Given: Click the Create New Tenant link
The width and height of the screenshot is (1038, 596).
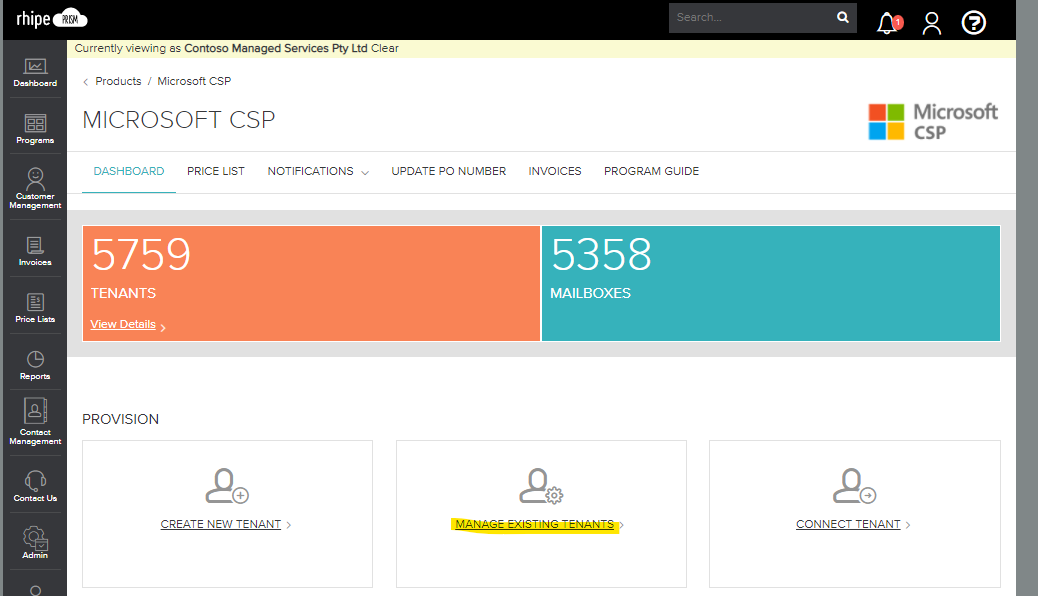Looking at the screenshot, I should coord(221,524).
